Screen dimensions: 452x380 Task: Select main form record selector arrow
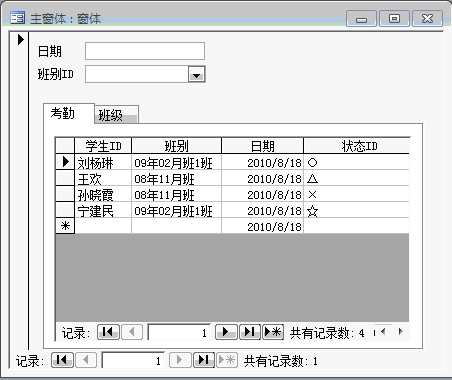[x=20, y=39]
